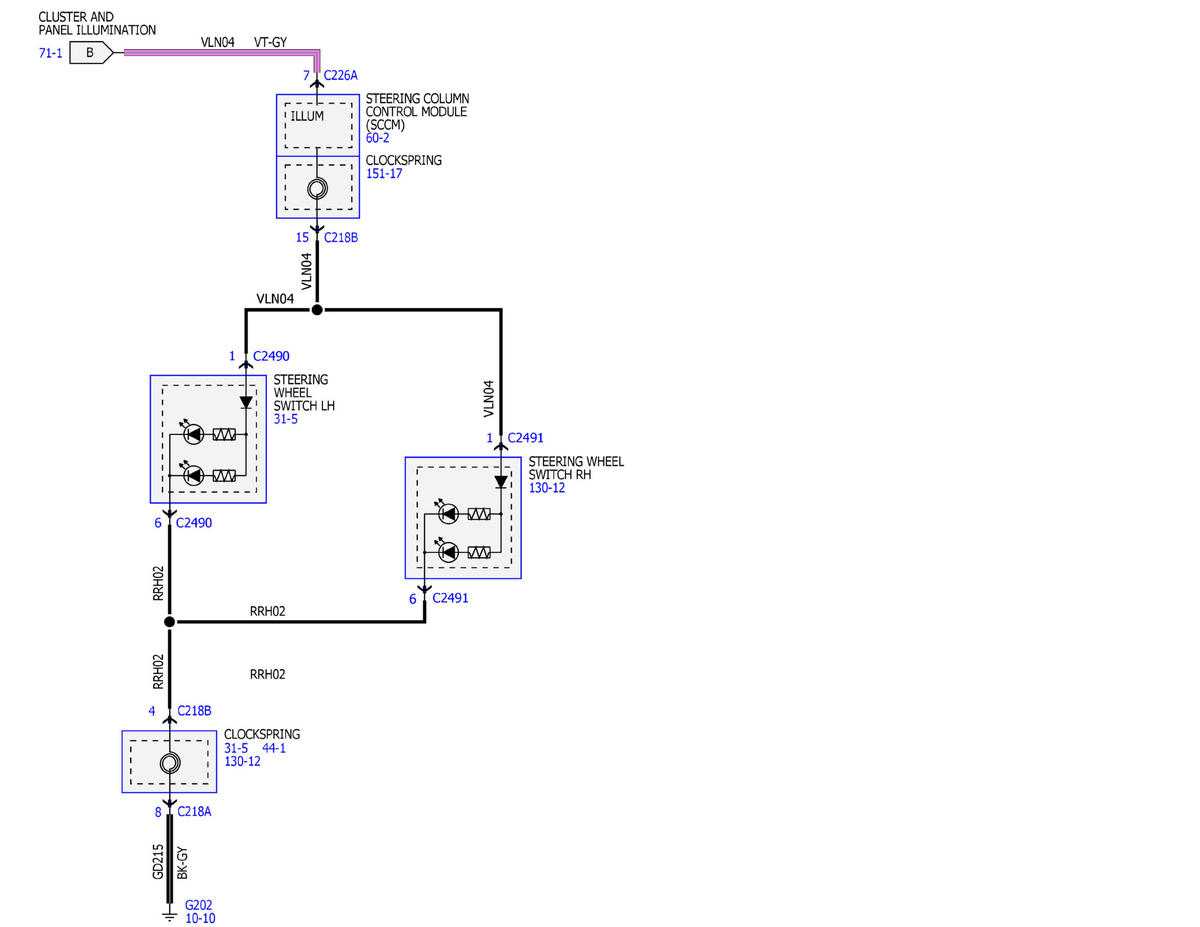Screen dimensions: 1200x927
Task: Open the 130-12 link under Steering Wheel Switch RH
Action: click(x=547, y=488)
